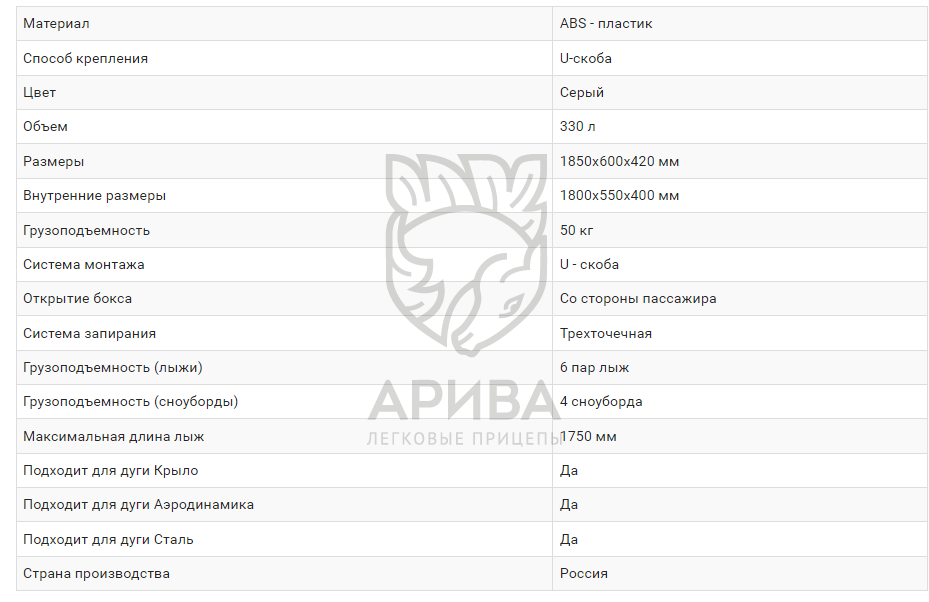Select the Россия country value
The image size is (929, 602).
584,573
